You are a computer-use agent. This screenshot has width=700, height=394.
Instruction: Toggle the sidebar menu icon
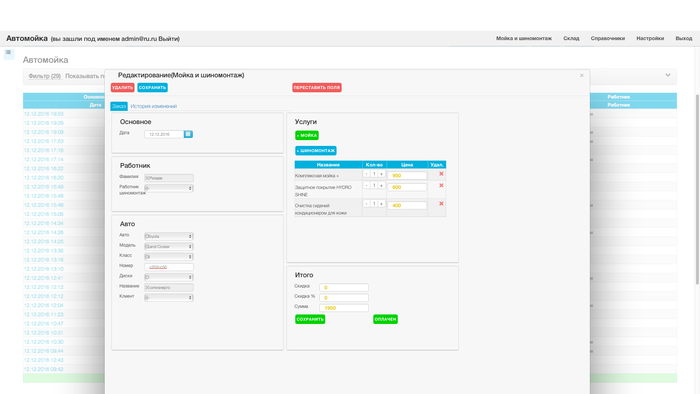pos(8,52)
